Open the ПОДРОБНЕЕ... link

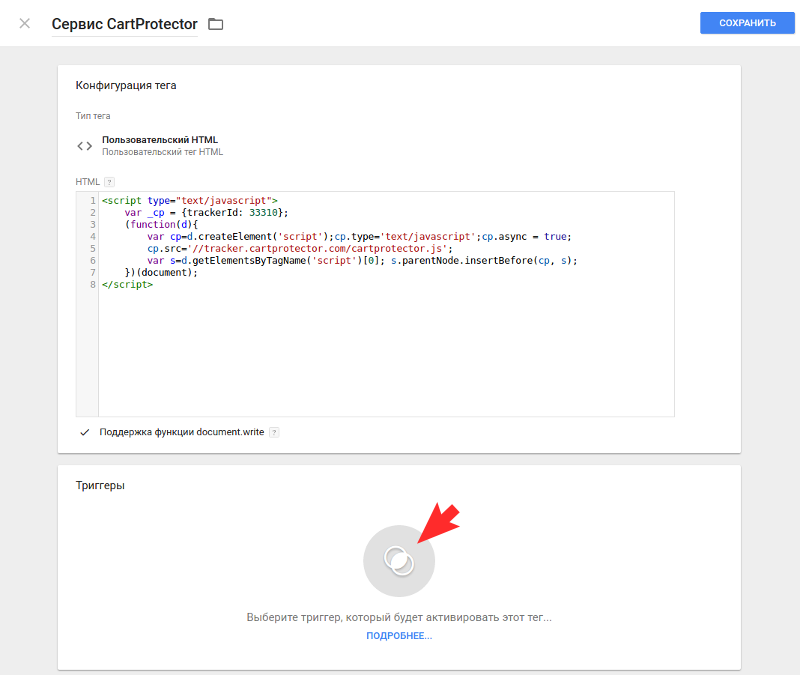point(399,636)
